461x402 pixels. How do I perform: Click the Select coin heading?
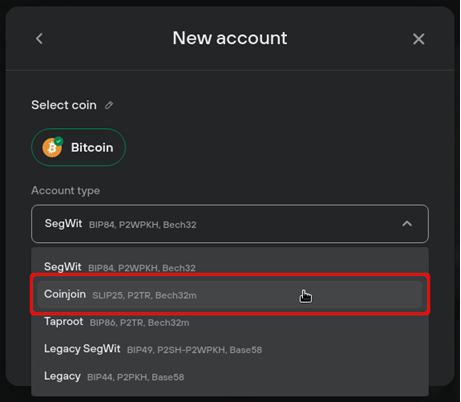pyautogui.click(x=64, y=105)
